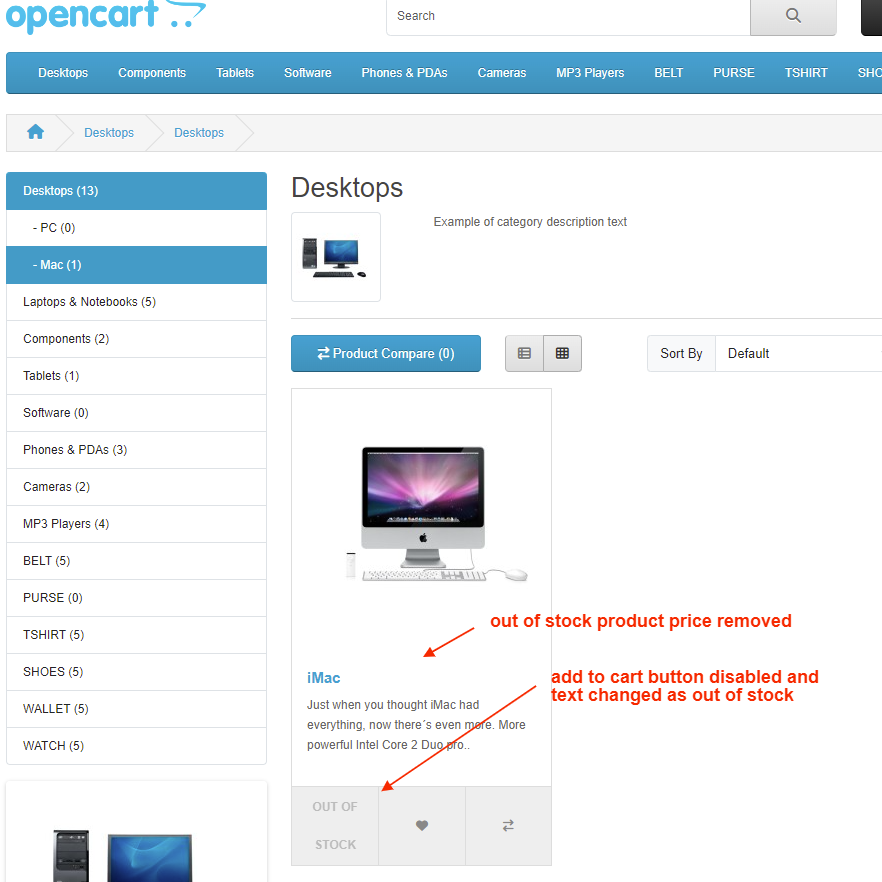
Task: Click the home icon in breadcrumb
Action: pos(35,132)
